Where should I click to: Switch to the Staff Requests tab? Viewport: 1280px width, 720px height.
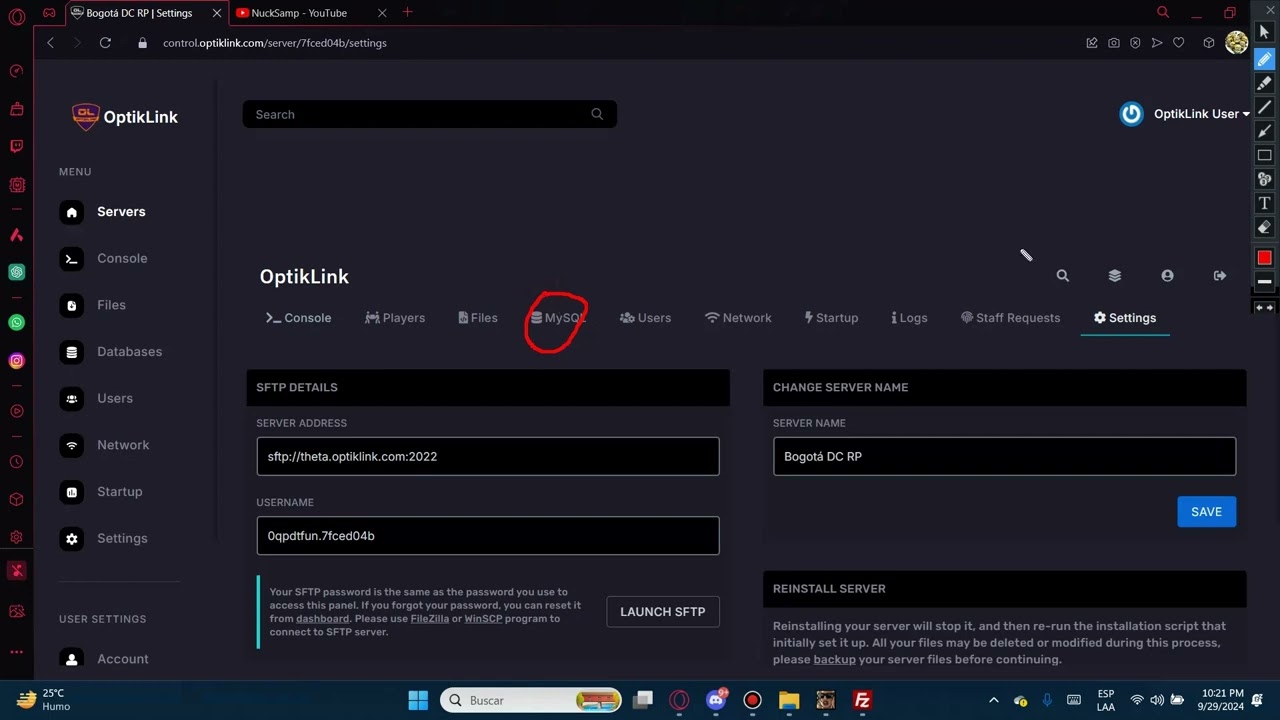click(1010, 318)
